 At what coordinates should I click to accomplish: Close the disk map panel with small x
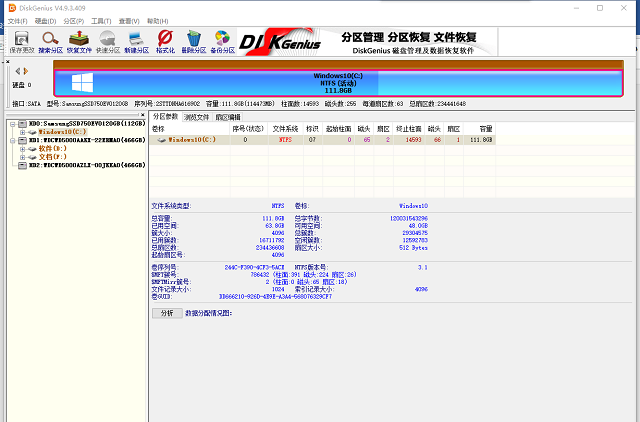tap(7, 62)
